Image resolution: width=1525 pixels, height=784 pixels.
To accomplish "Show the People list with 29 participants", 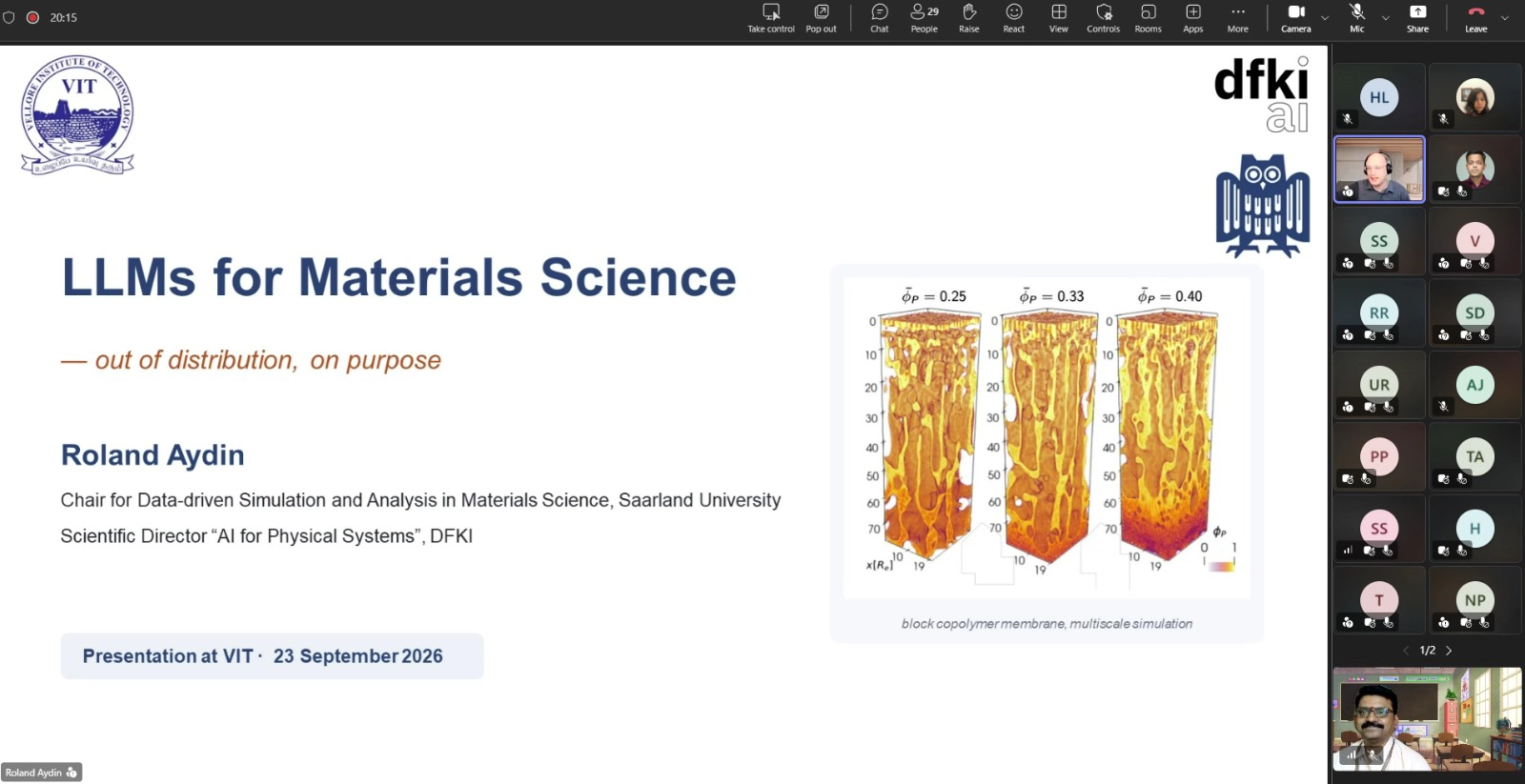I will (x=925, y=18).
